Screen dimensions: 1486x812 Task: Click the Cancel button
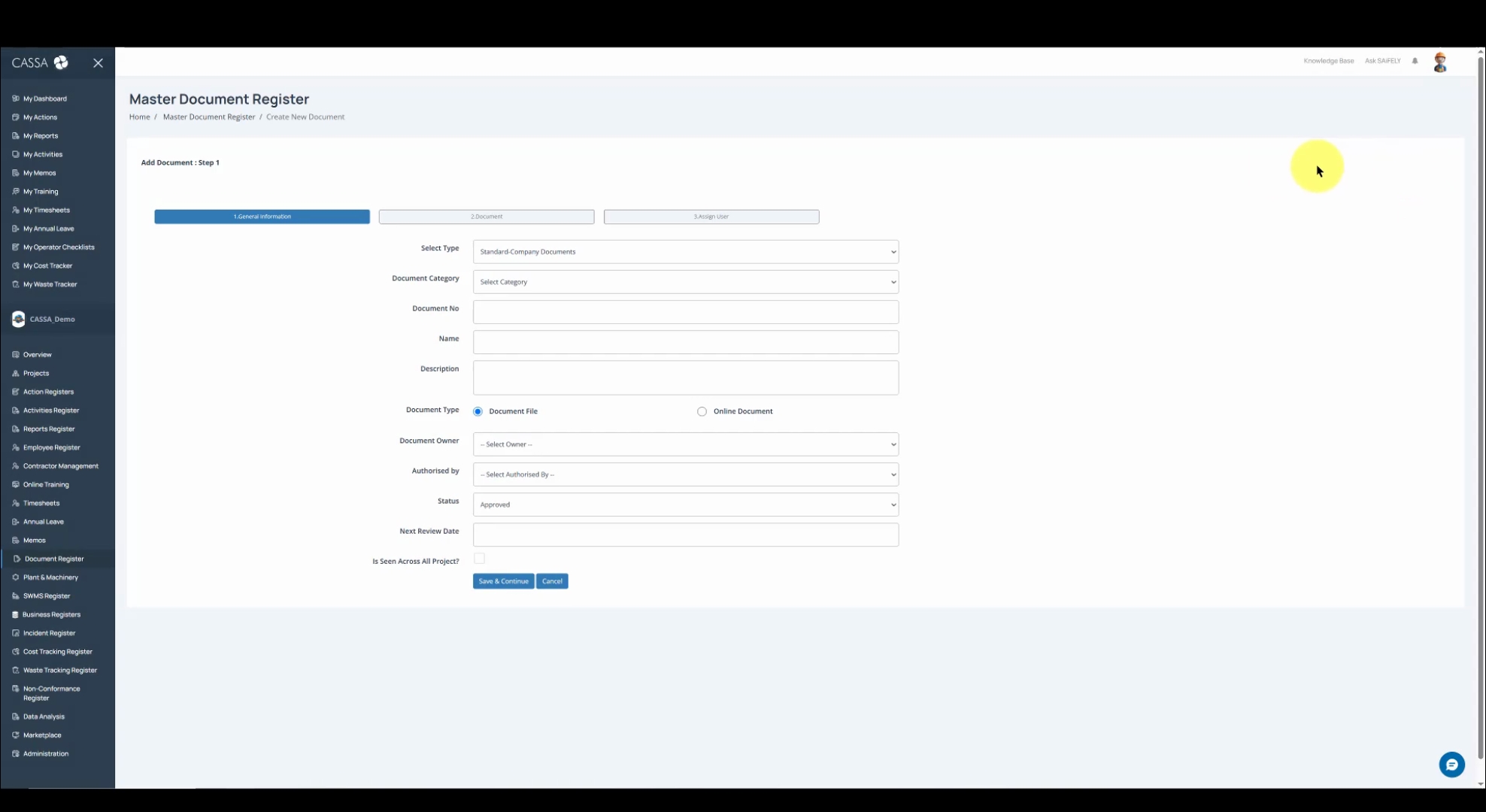[552, 581]
